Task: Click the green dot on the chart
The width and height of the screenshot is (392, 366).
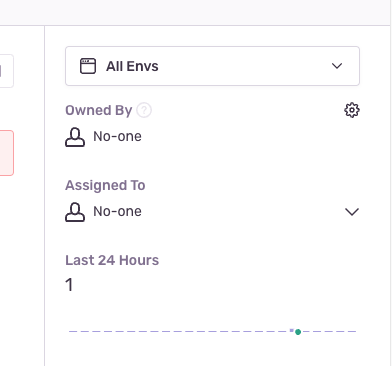Action: [298, 332]
